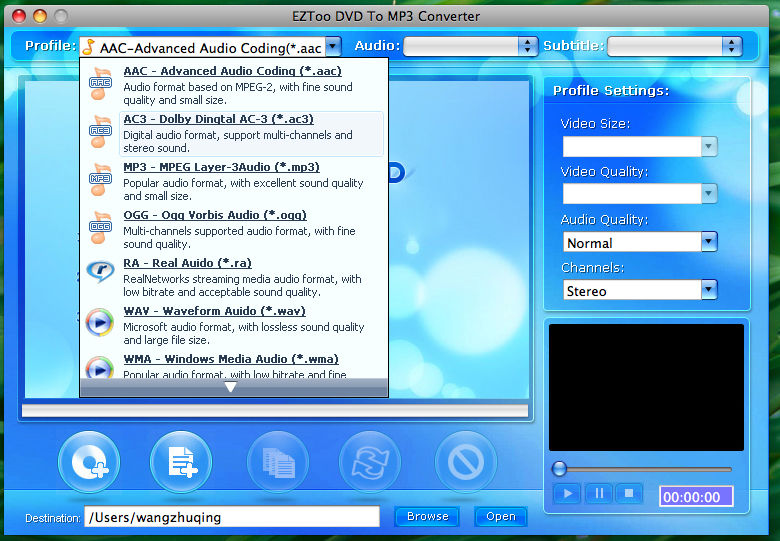Close the window with red button
Viewport: 780px width, 541px height.
pyautogui.click(x=19, y=16)
